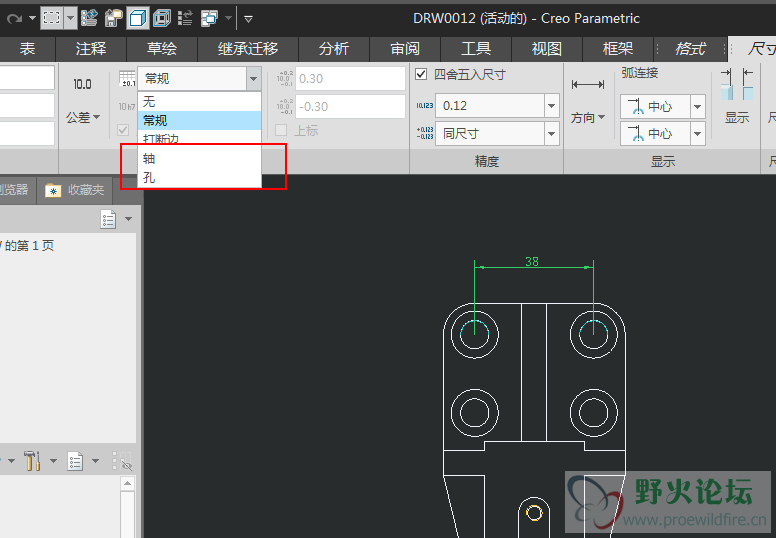Select 无 in tolerance dropdown list
The width and height of the screenshot is (776, 538).
(x=199, y=101)
